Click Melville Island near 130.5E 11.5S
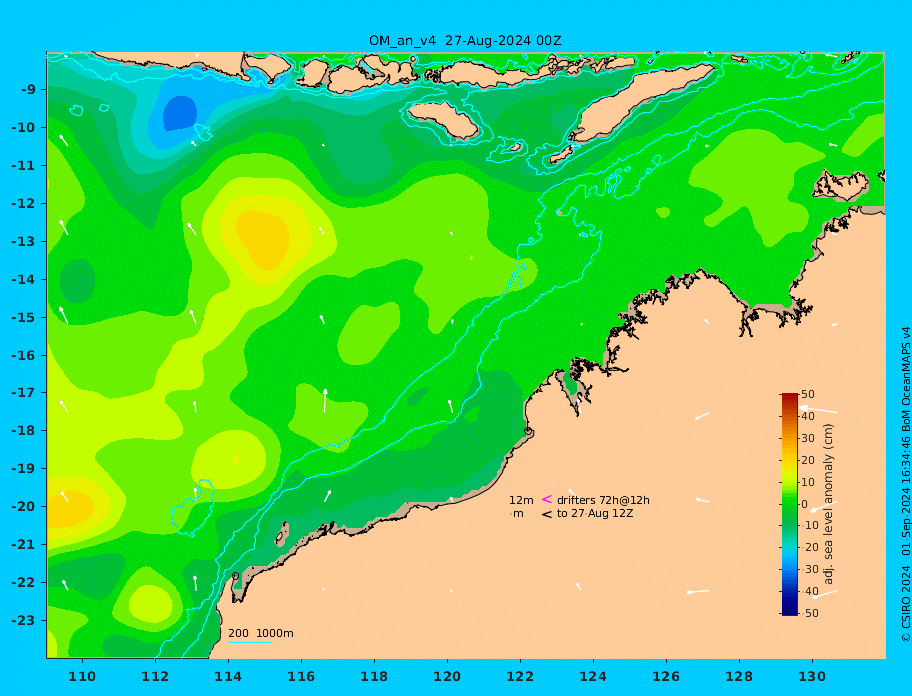 point(840,185)
